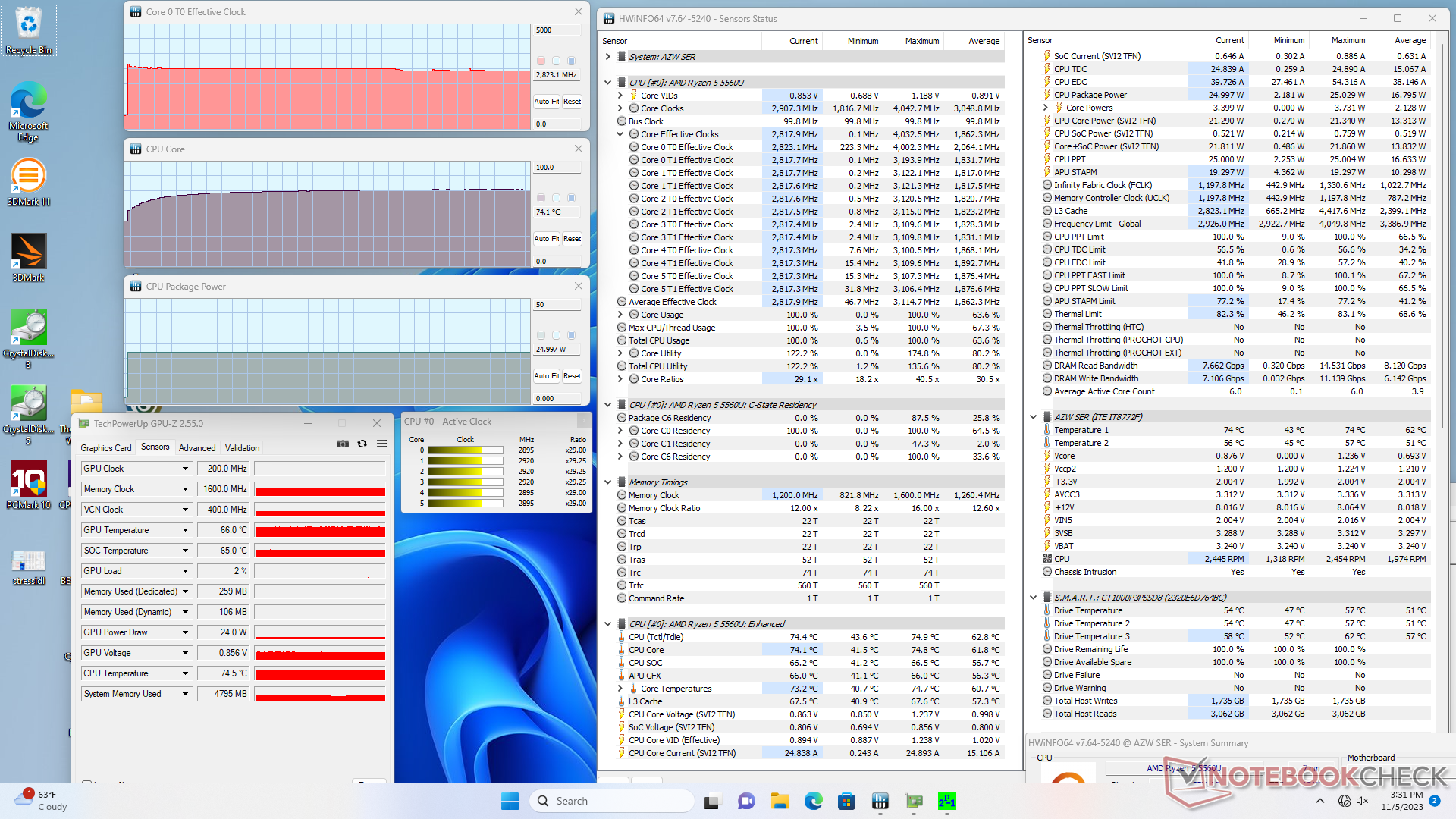
Task: Click the muted volume tray icon
Action: click(1363, 801)
